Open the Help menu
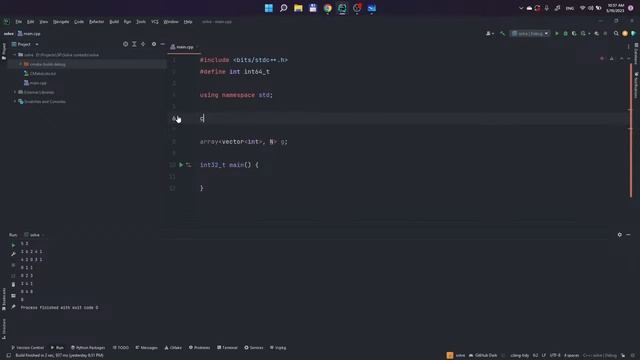The height and width of the screenshot is (360, 640). (188, 22)
